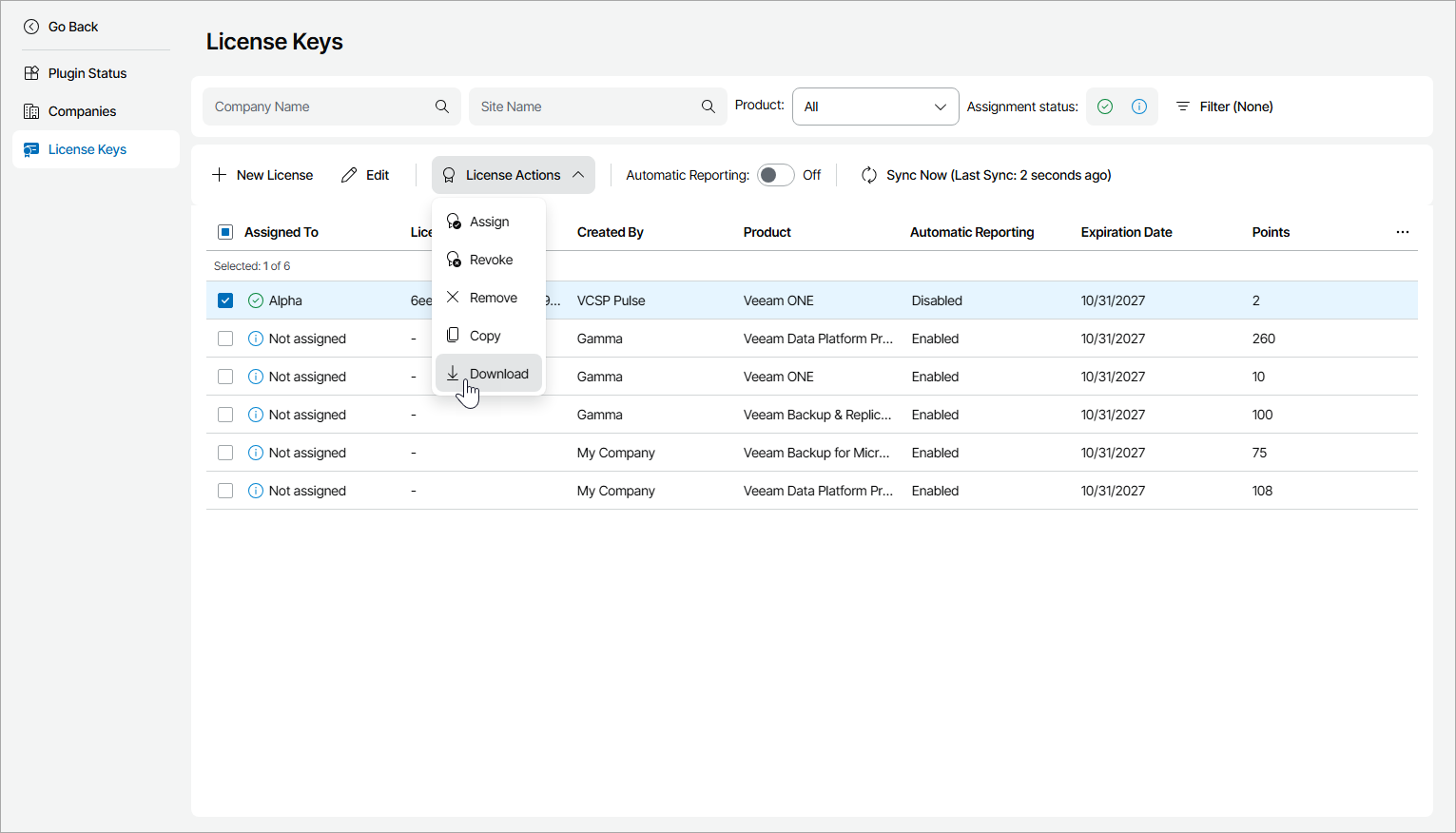The height and width of the screenshot is (833, 1456).
Task: Uncheck the Alpha license row checkbox
Action: tap(225, 300)
